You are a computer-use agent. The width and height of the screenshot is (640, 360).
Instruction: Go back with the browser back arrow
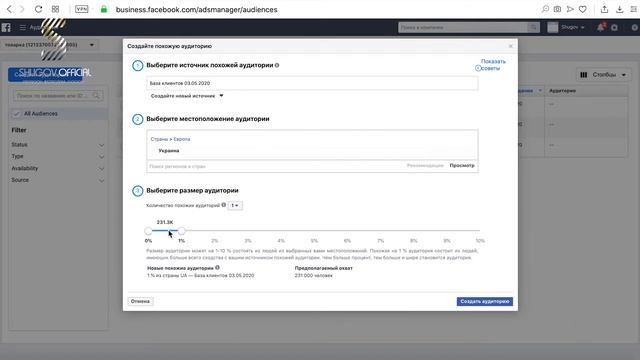pyautogui.click(x=9, y=9)
